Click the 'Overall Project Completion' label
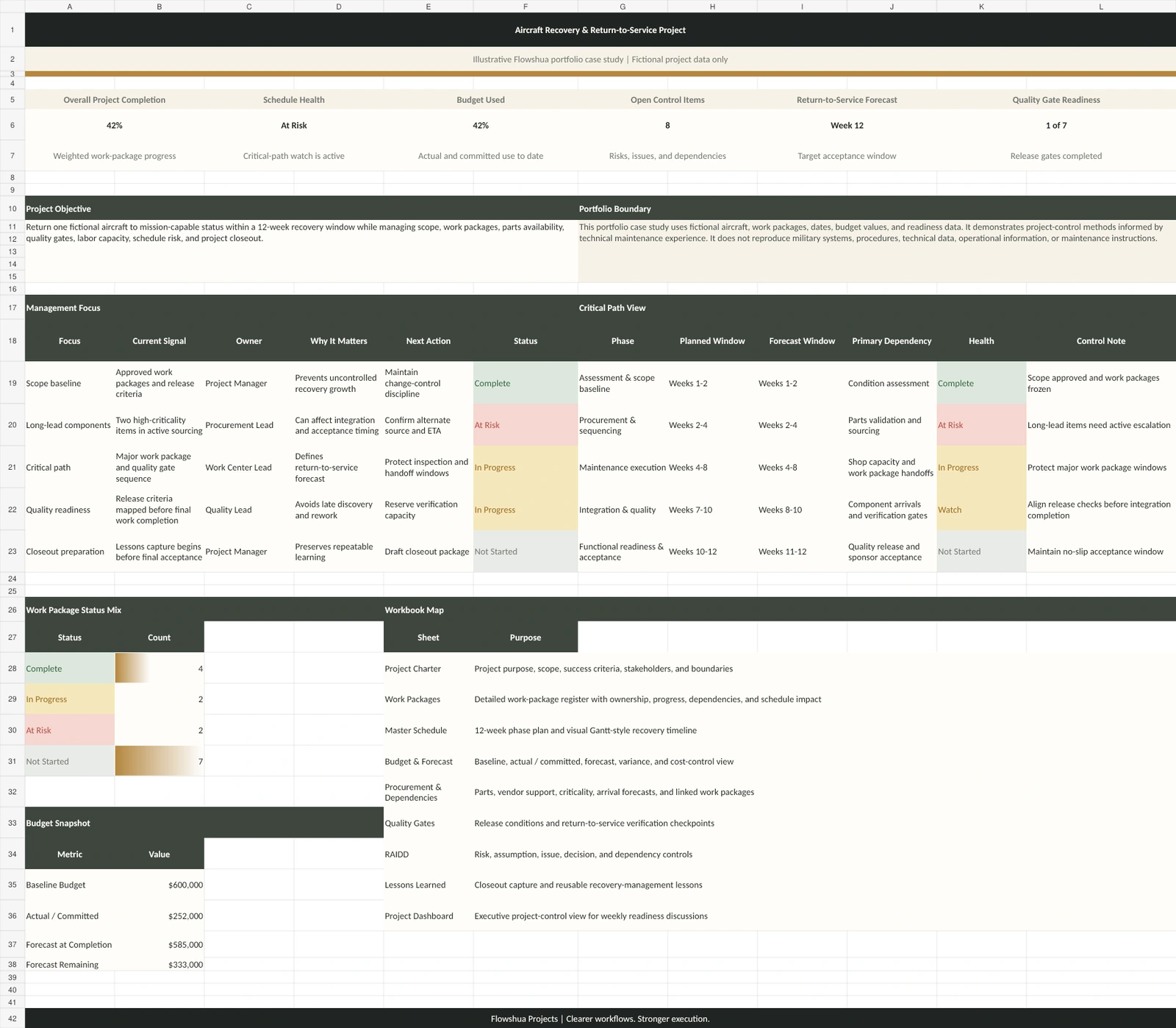Viewport: 1176px width, 1028px height. pyautogui.click(x=115, y=100)
